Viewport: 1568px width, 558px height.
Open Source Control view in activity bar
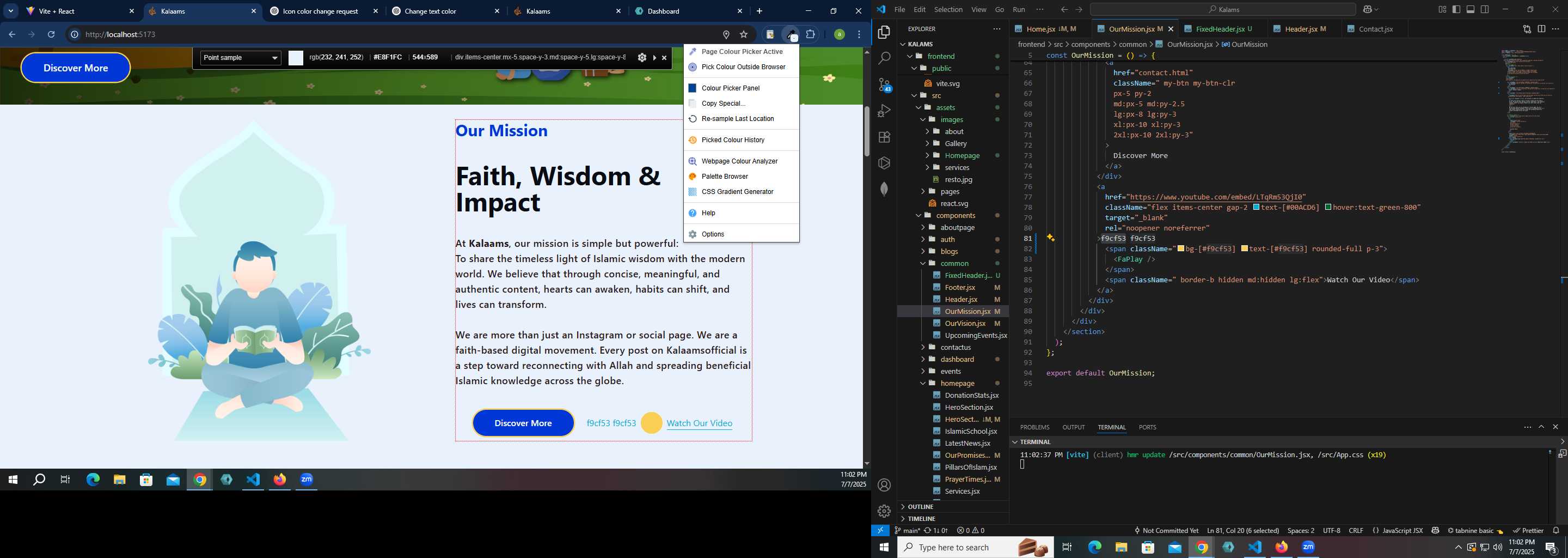coord(884,84)
